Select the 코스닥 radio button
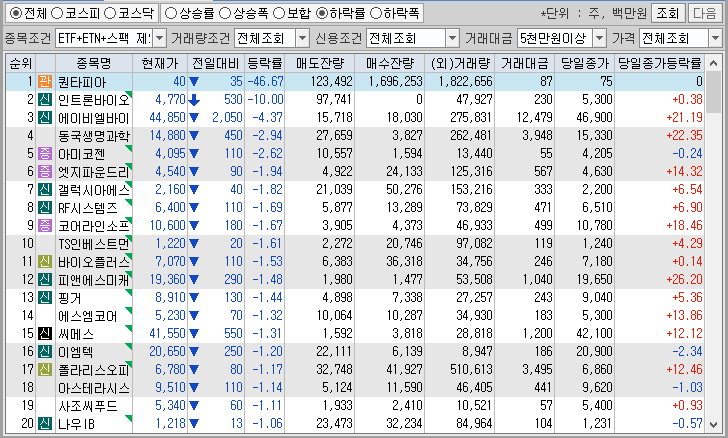 (x=110, y=13)
